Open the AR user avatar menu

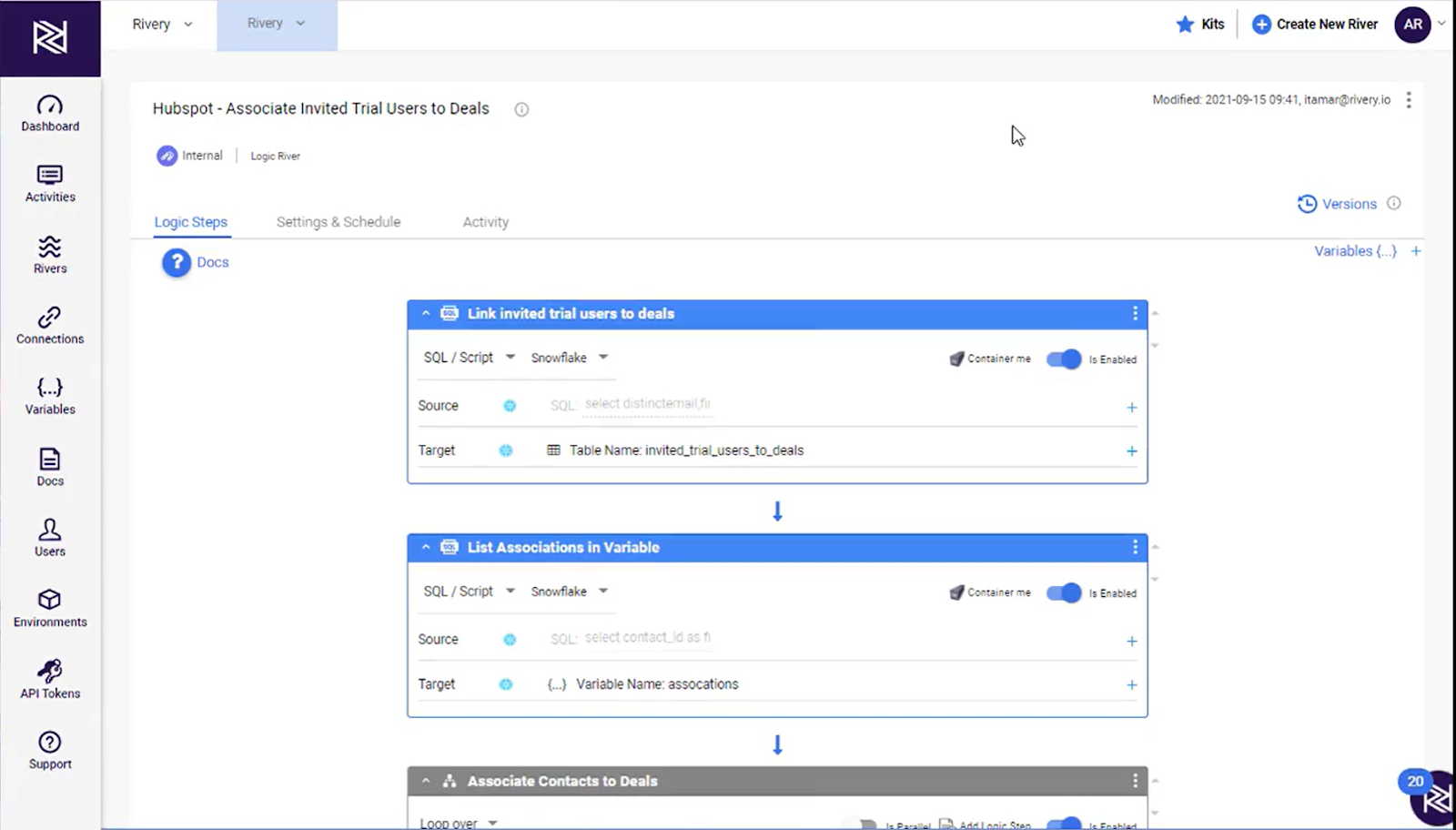click(1412, 25)
